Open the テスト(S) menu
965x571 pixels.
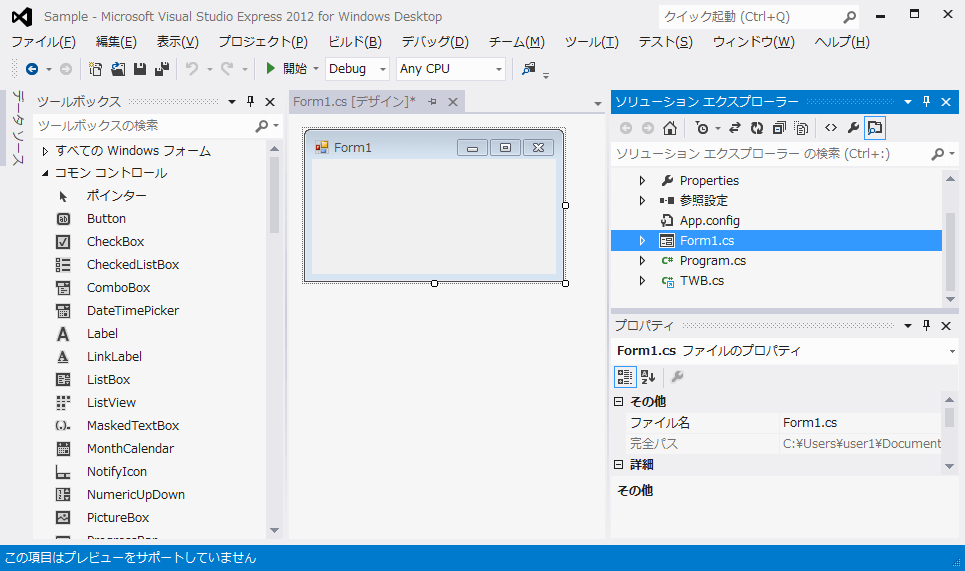665,42
